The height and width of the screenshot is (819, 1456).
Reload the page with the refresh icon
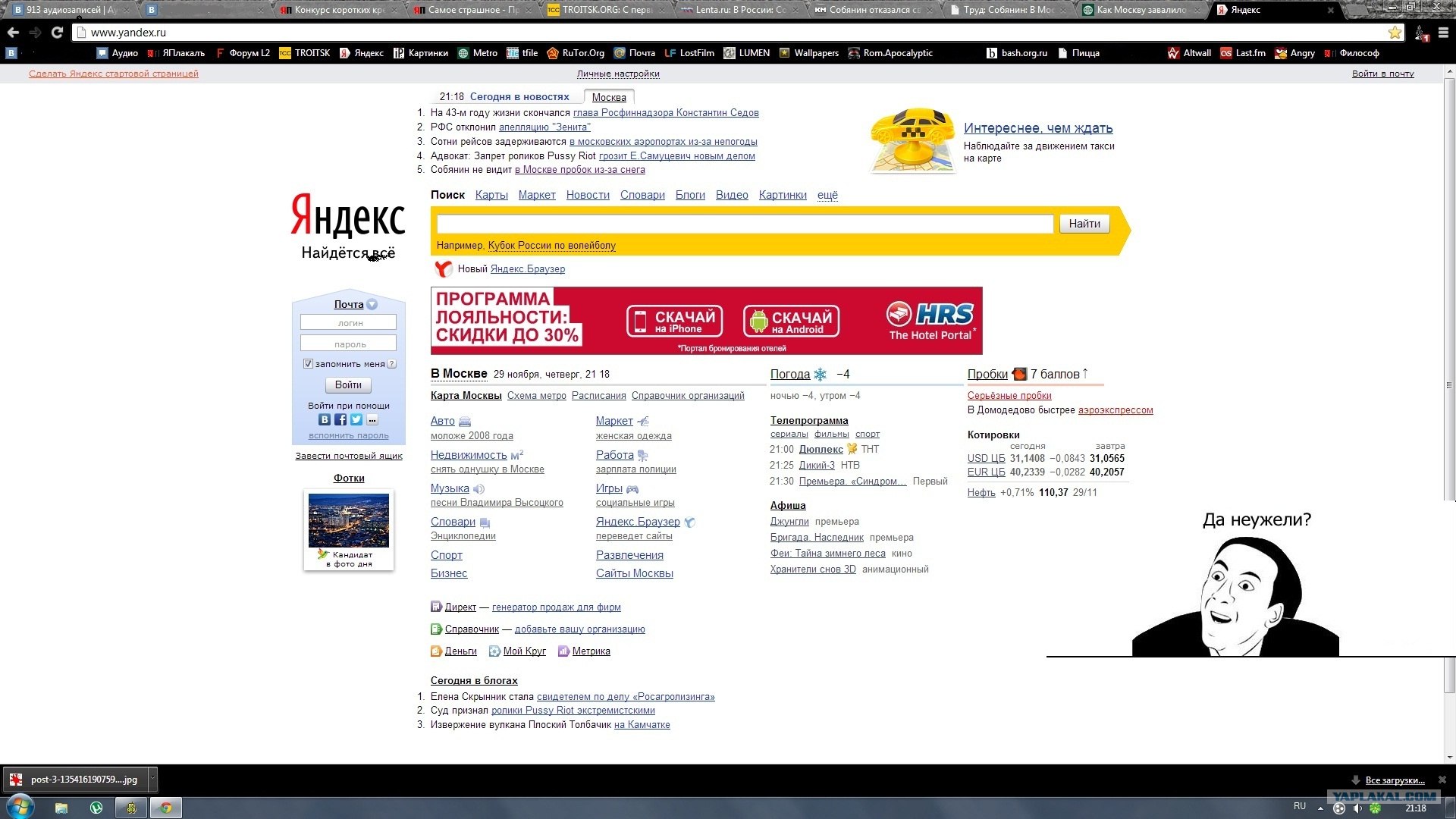[57, 33]
